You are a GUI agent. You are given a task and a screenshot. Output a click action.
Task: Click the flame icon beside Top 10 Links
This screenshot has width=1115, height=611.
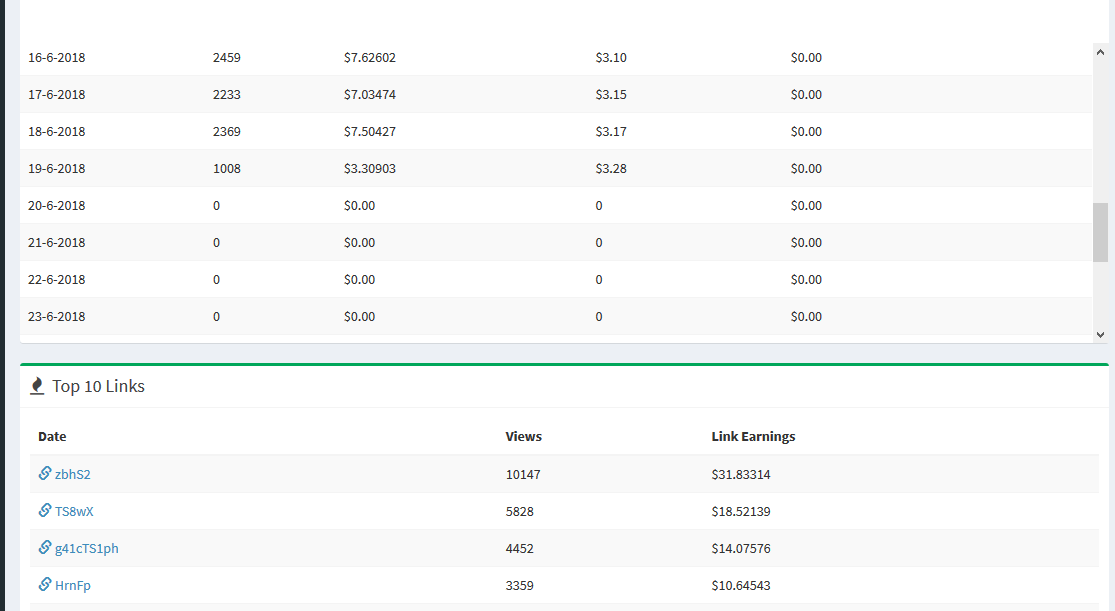click(x=37, y=386)
